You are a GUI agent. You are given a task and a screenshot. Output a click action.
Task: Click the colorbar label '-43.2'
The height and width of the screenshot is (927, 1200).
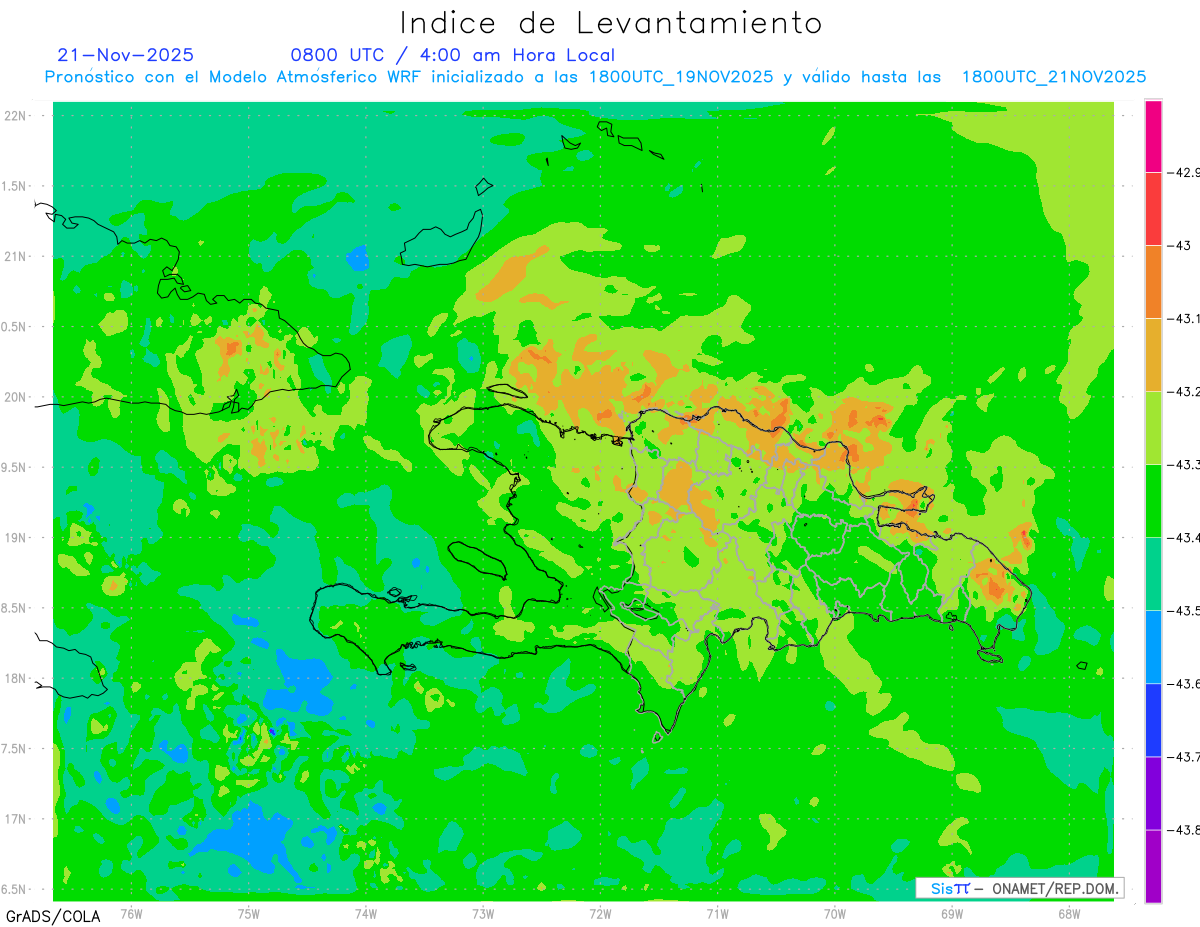(1185, 392)
